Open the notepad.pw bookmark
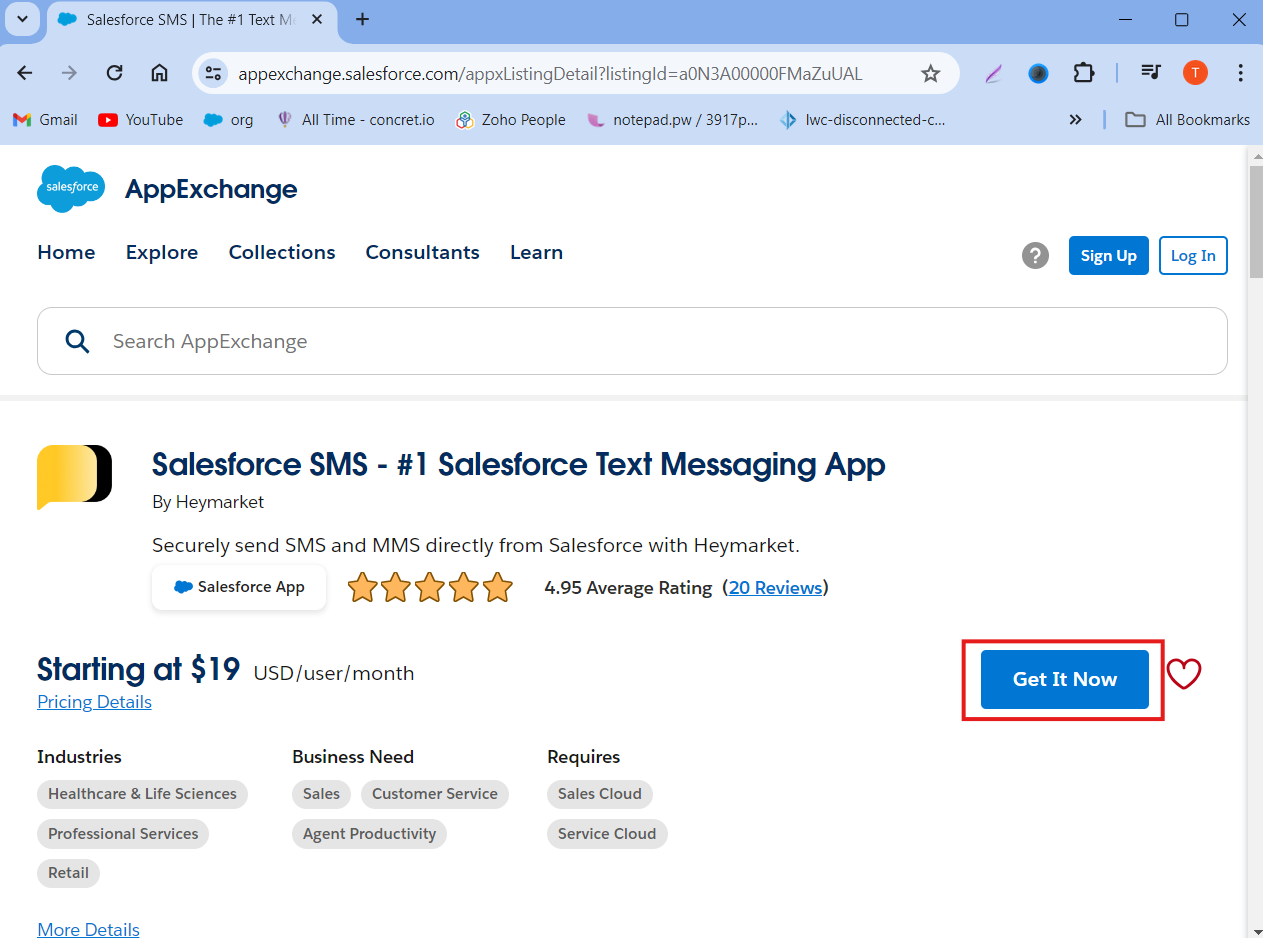1263x938 pixels. tap(673, 119)
